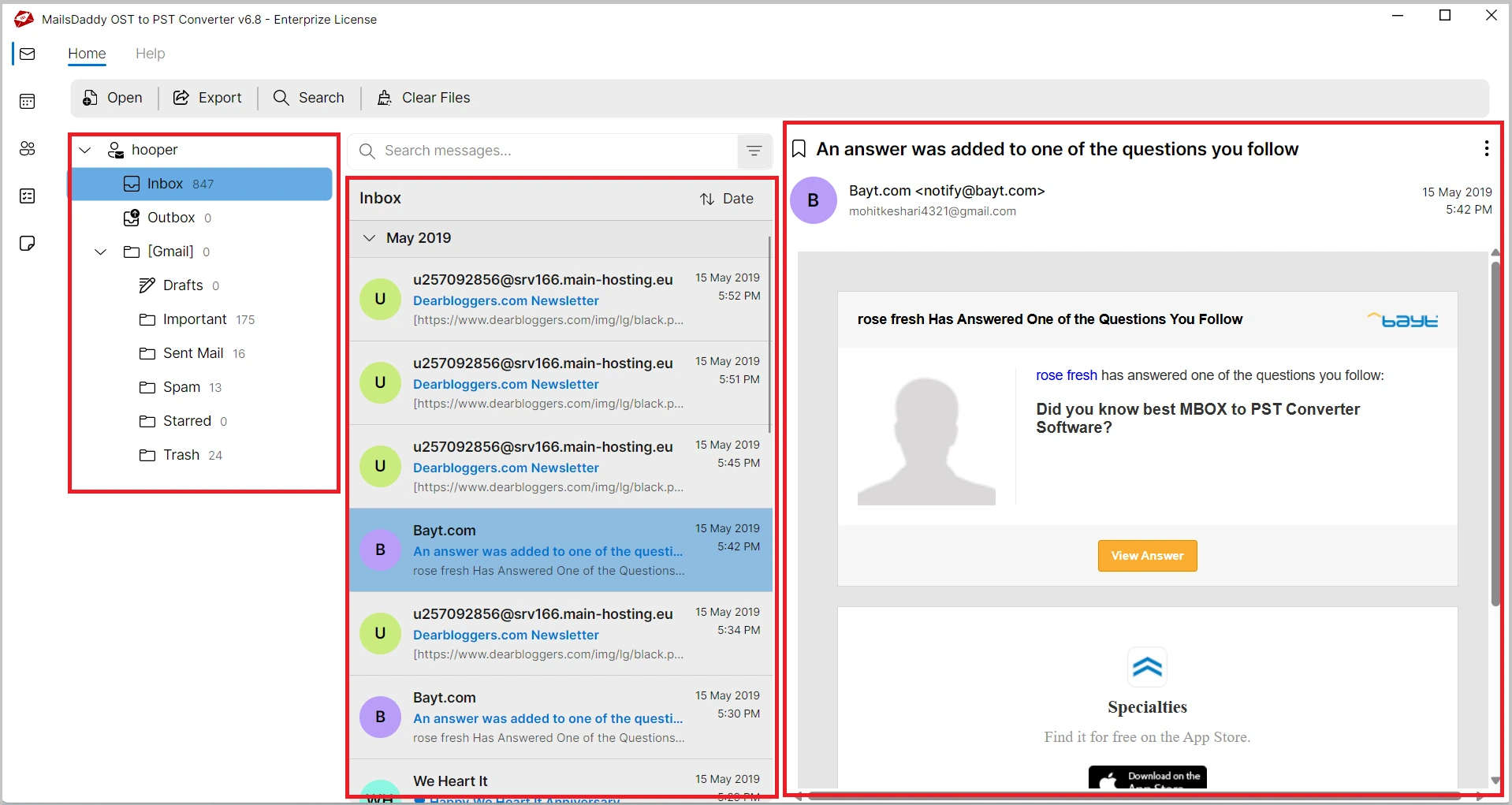
Task: Click the mail icon in left sidebar
Action: pyautogui.click(x=27, y=54)
